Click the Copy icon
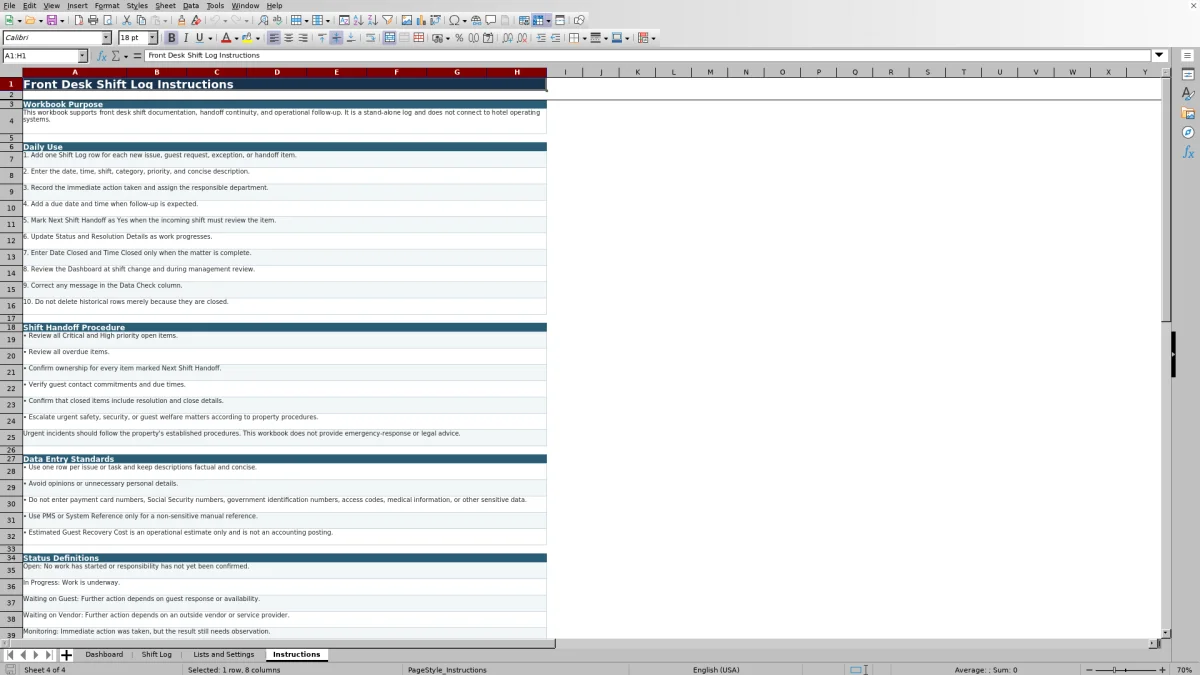This screenshot has height=675, width=1200. coord(141,20)
